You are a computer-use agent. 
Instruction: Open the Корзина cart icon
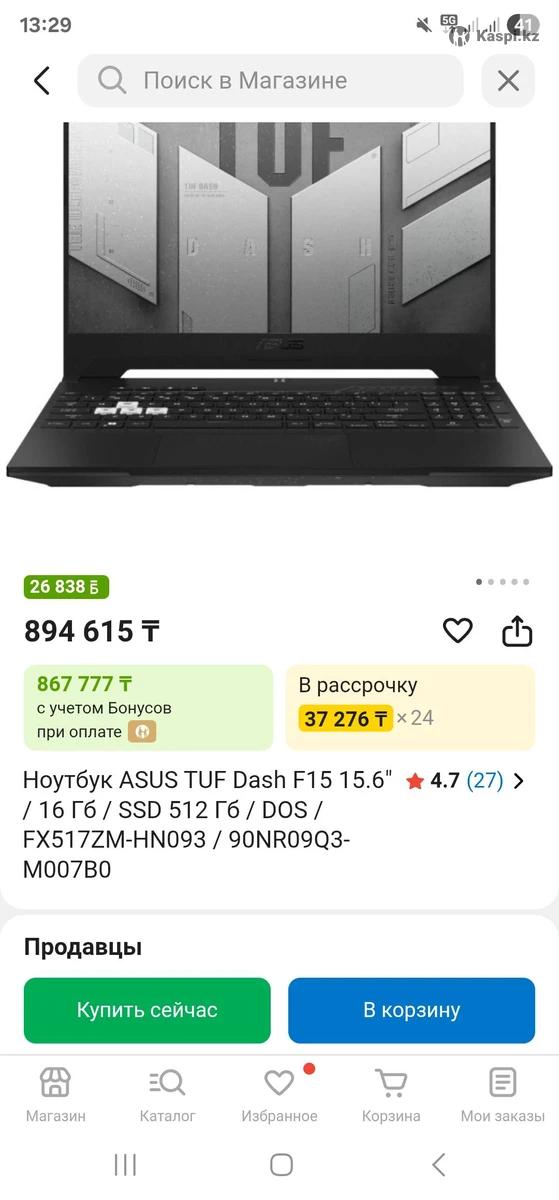[391, 1082]
